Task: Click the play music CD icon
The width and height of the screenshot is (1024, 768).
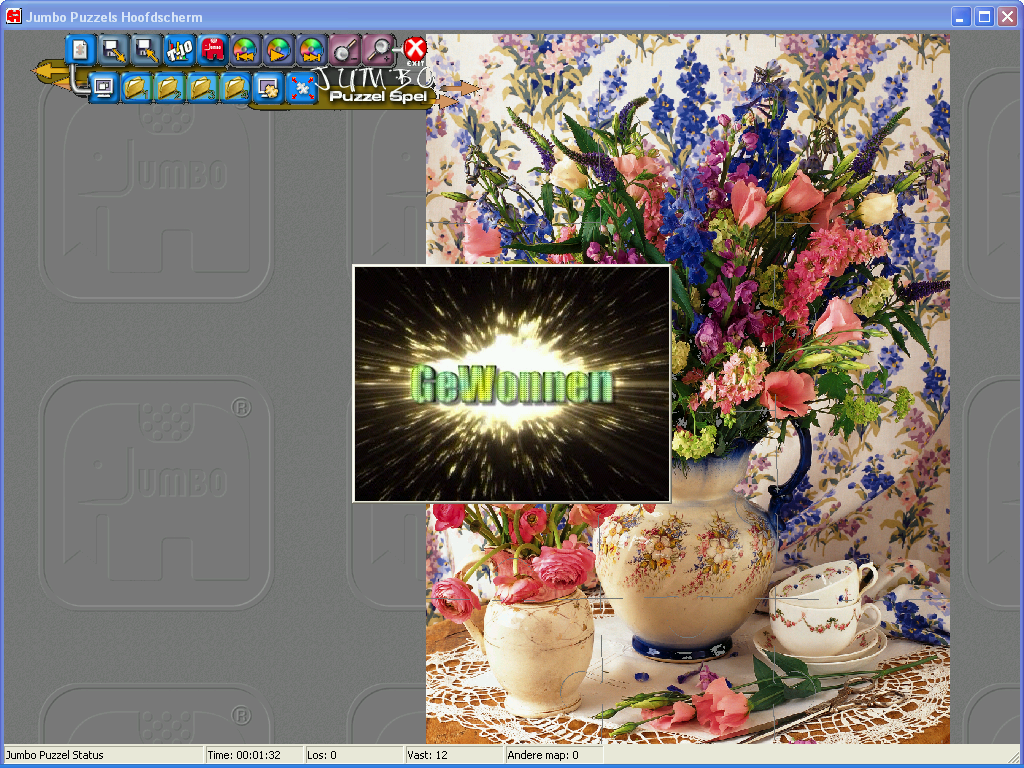Action: click(278, 50)
